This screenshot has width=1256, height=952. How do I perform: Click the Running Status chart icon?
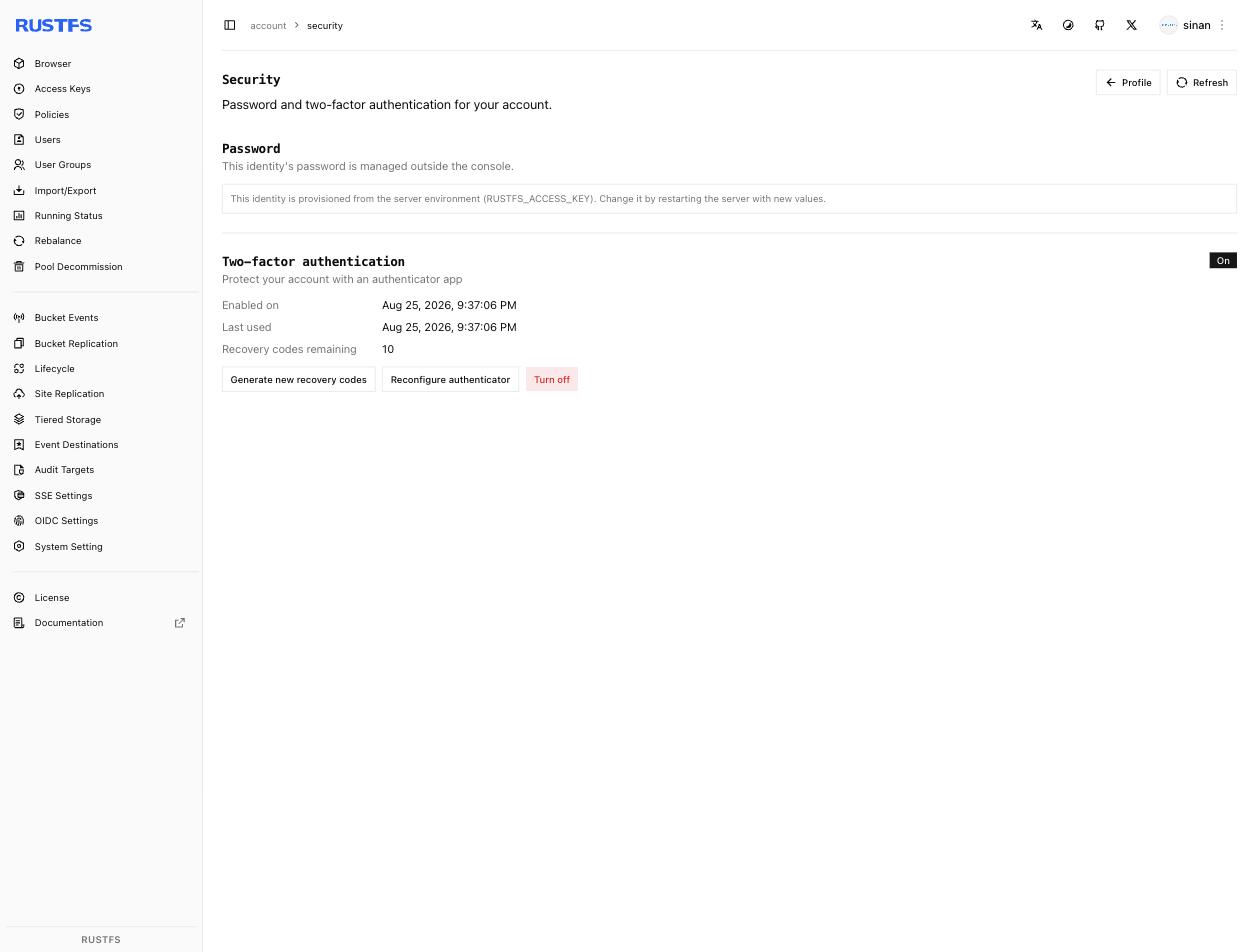tap(19, 215)
